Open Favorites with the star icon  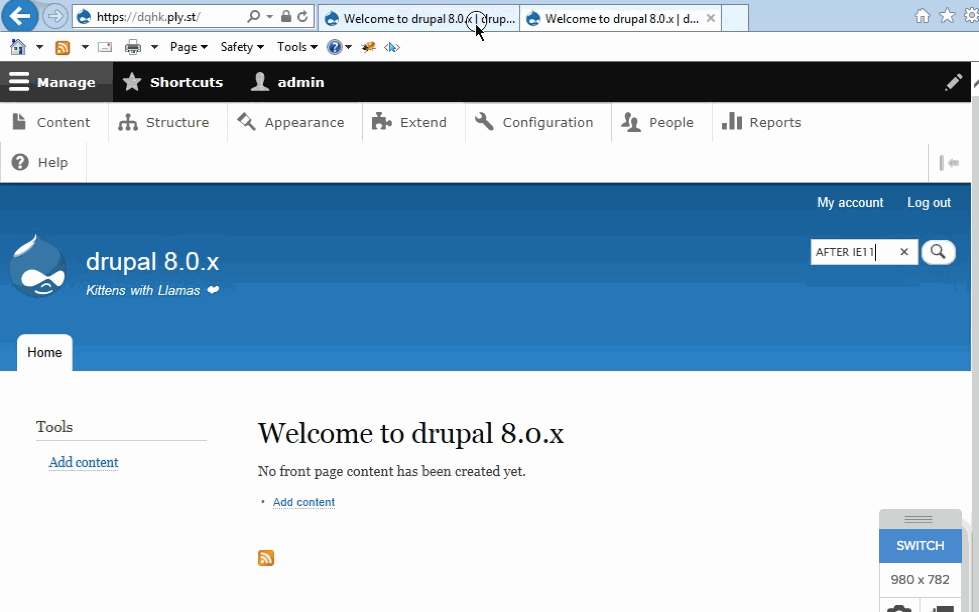point(947,16)
